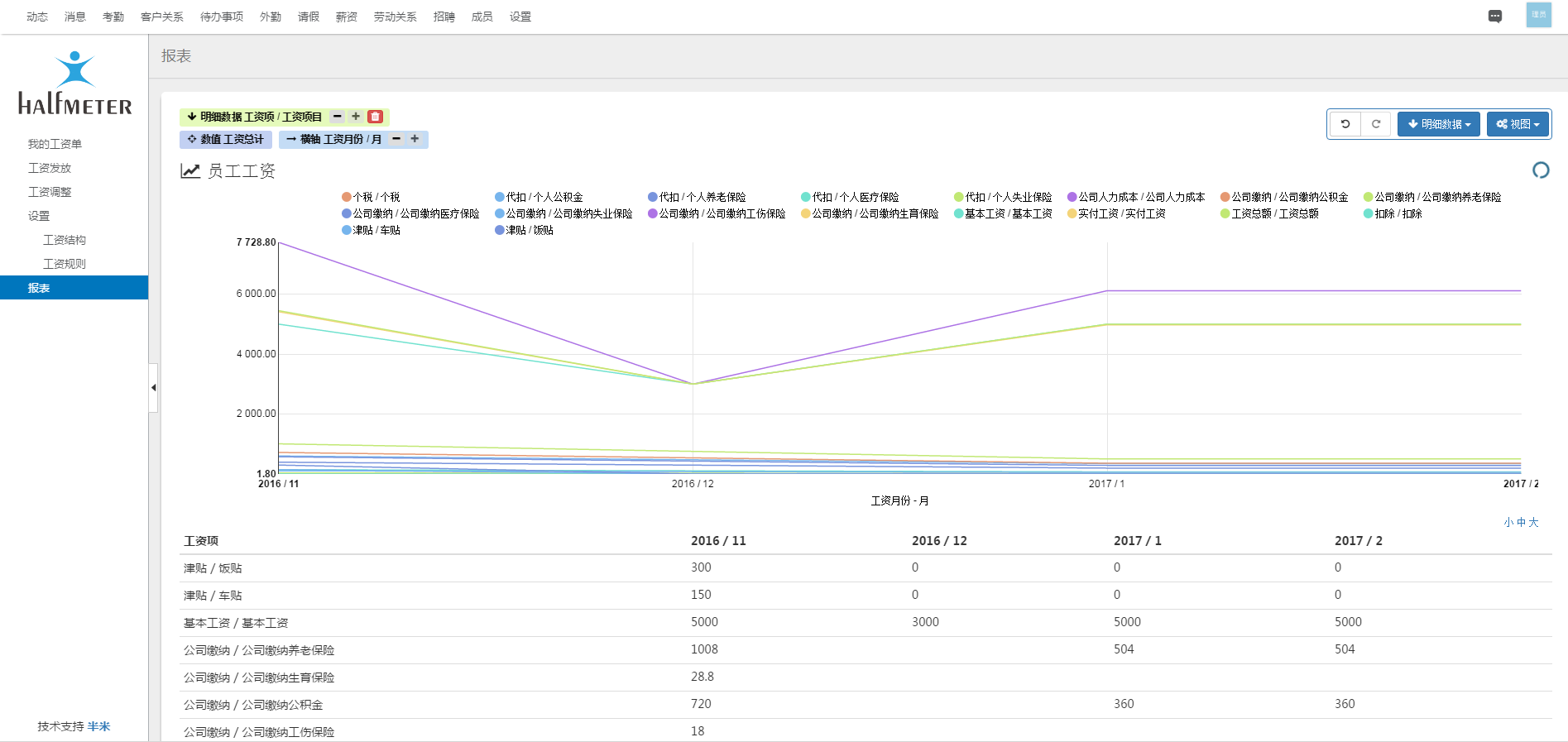
Task: Collapse the sidebar with left arrow handle
Action: pos(153,387)
